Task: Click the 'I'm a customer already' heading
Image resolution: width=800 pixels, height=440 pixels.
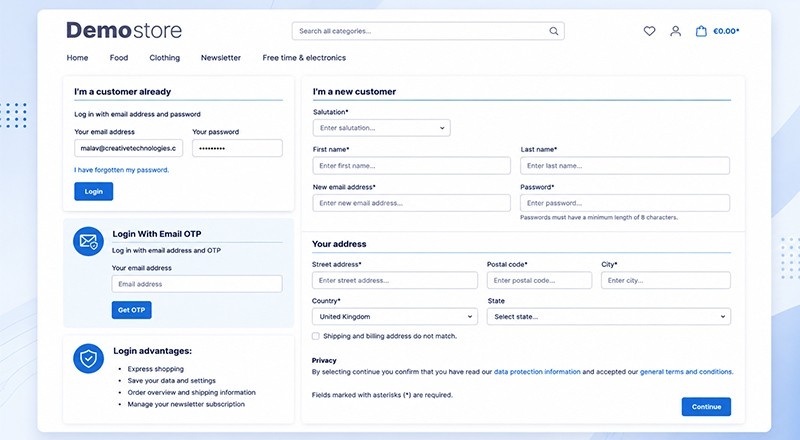Action: pyautogui.click(x=122, y=92)
